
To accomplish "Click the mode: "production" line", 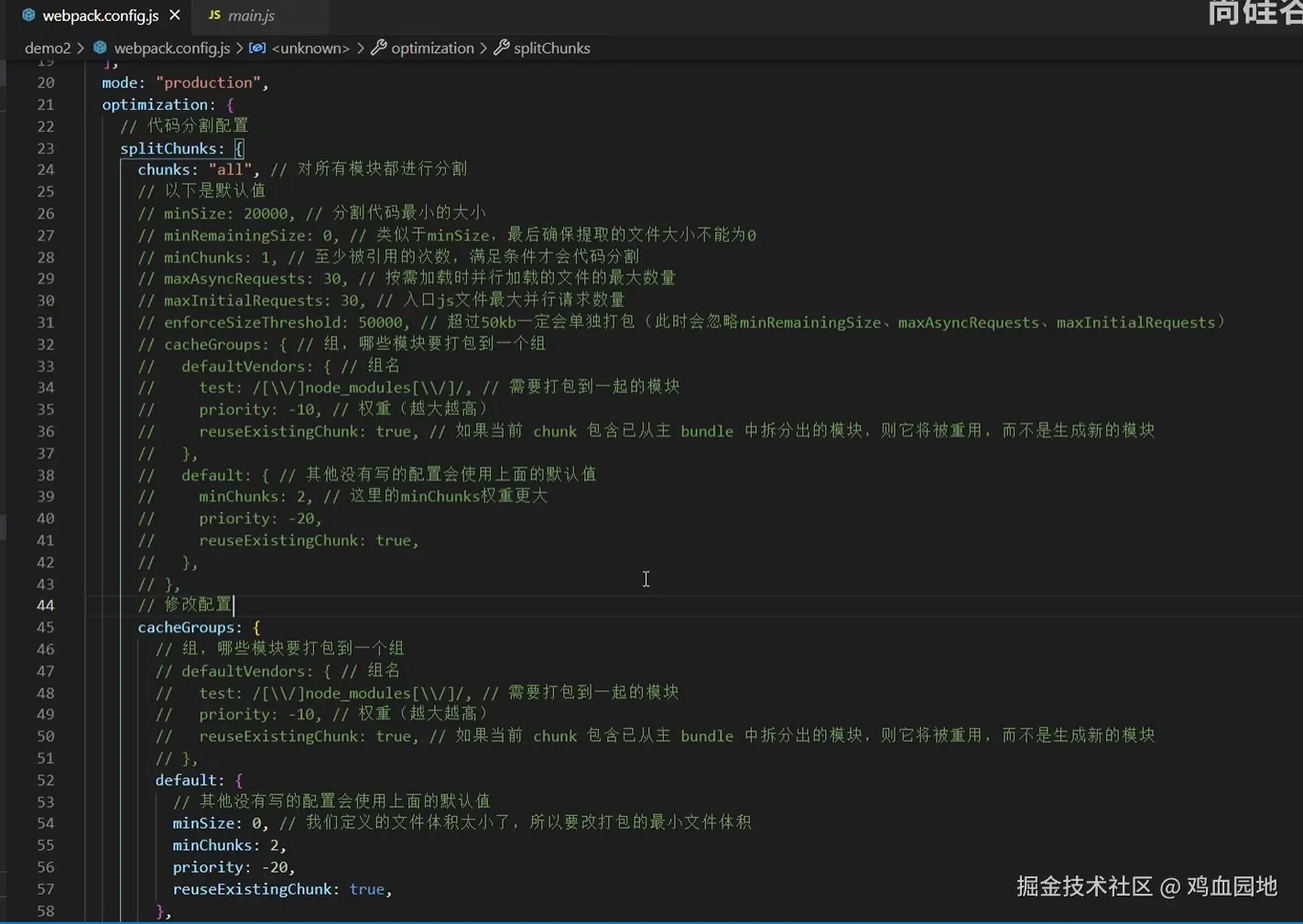I will (186, 82).
